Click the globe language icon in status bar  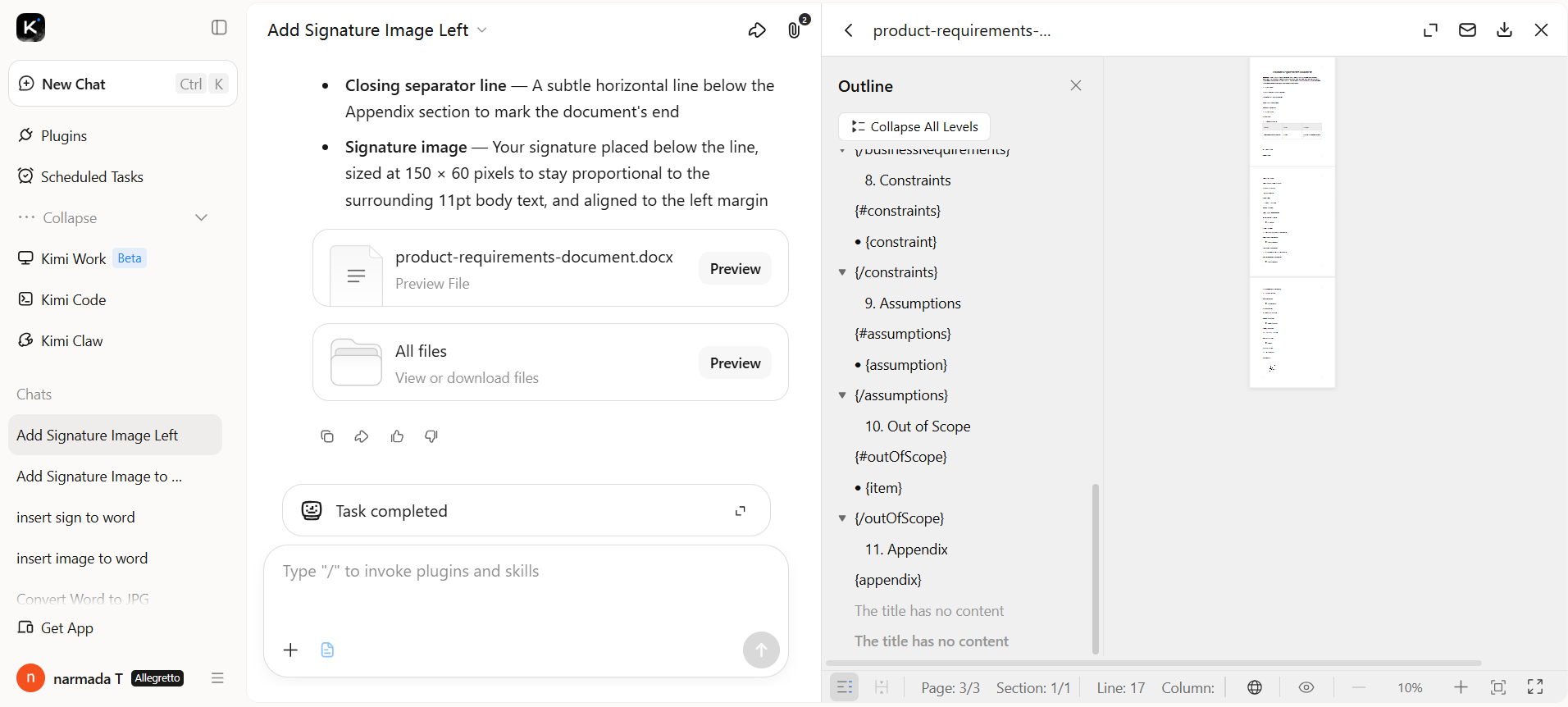[x=1255, y=687]
